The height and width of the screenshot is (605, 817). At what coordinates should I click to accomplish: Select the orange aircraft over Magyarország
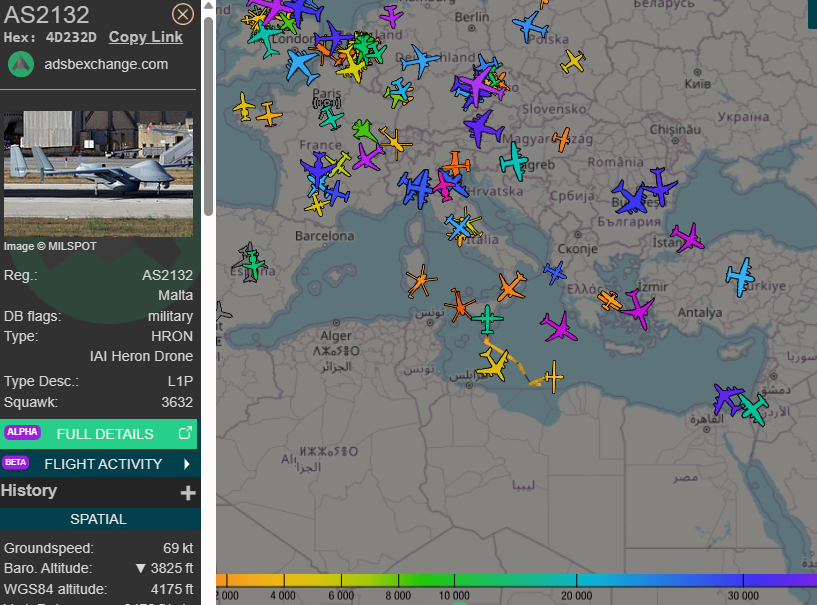562,140
